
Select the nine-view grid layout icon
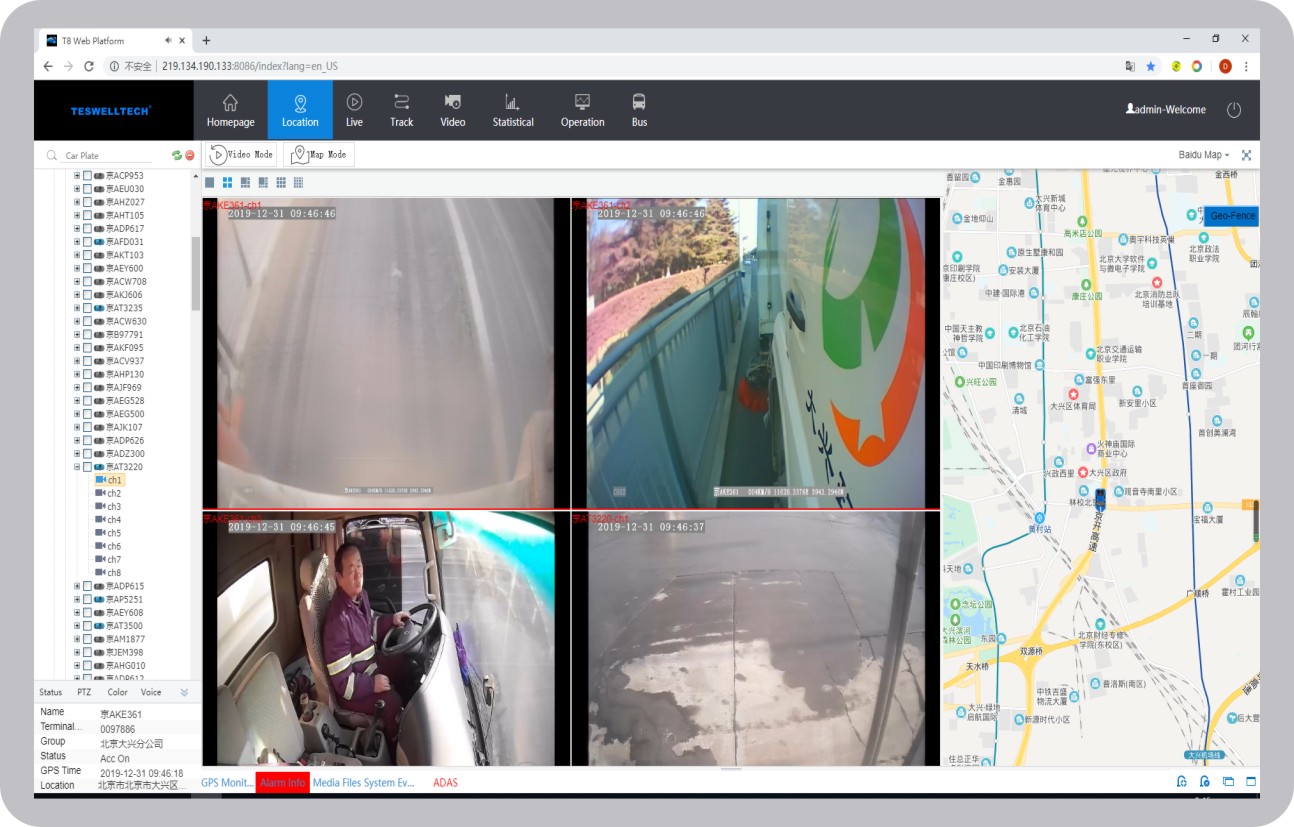coord(281,182)
